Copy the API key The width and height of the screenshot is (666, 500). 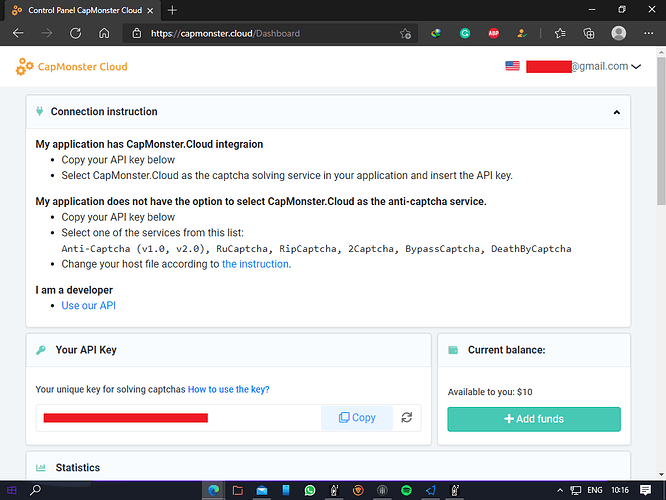357,418
